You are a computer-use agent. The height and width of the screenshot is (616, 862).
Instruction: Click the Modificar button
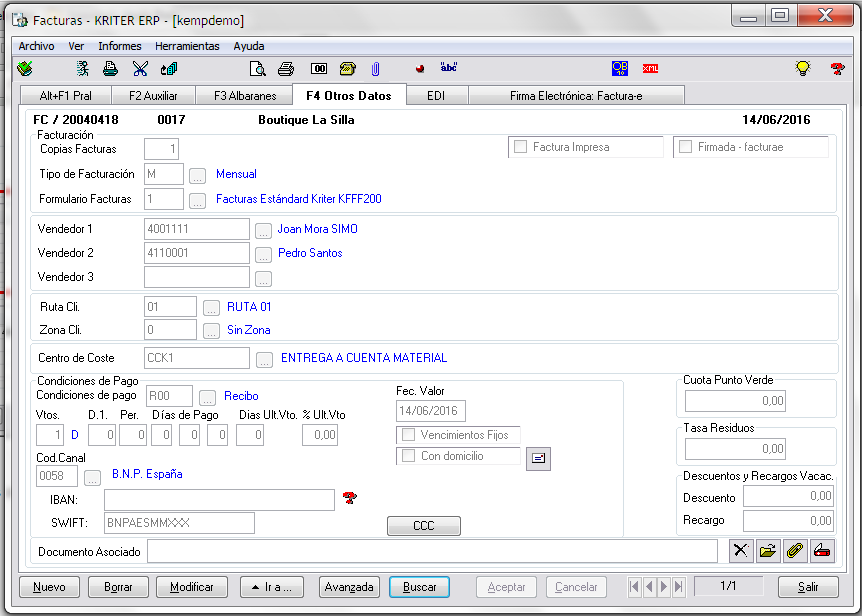192,587
